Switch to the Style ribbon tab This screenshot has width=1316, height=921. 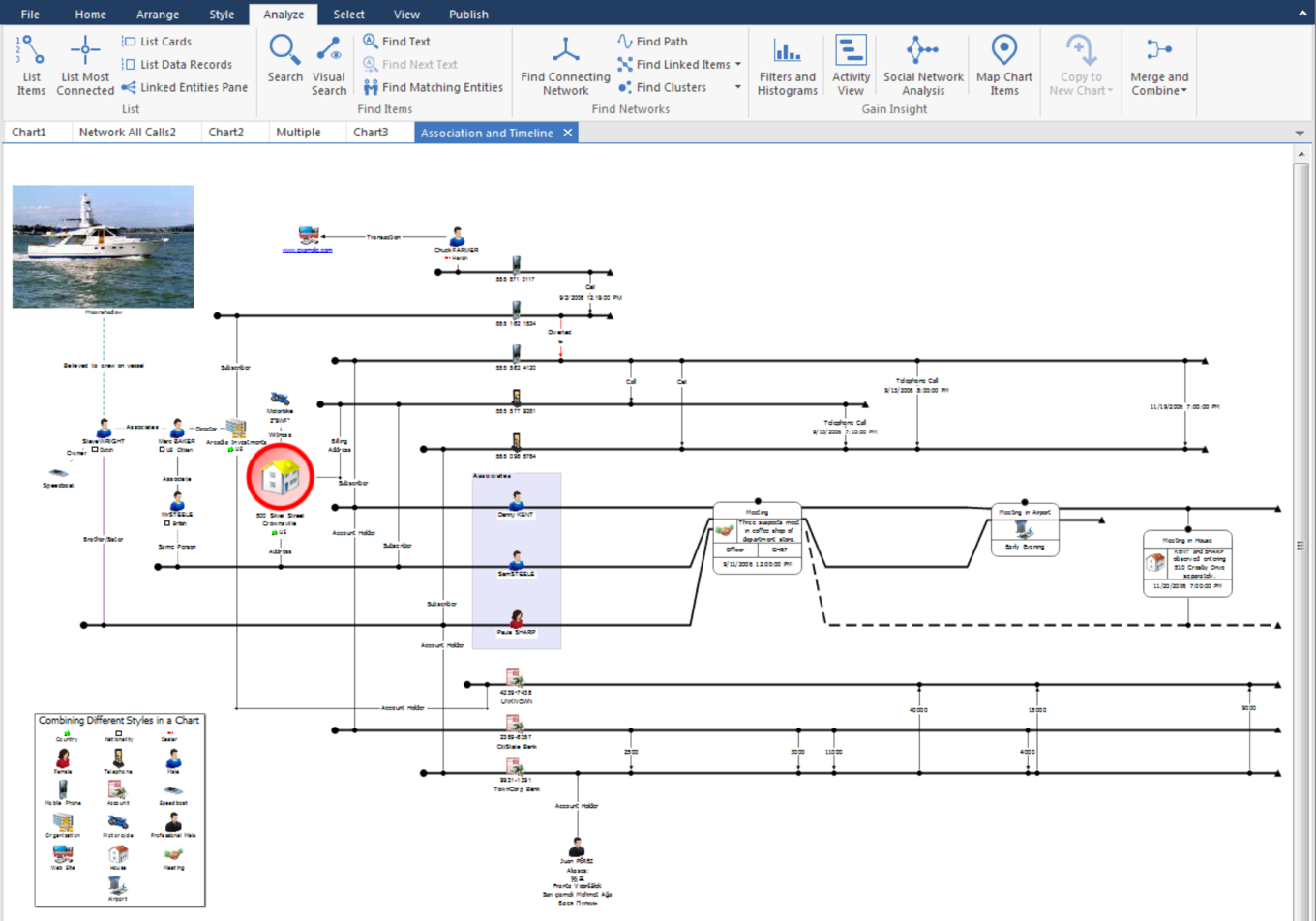222,15
